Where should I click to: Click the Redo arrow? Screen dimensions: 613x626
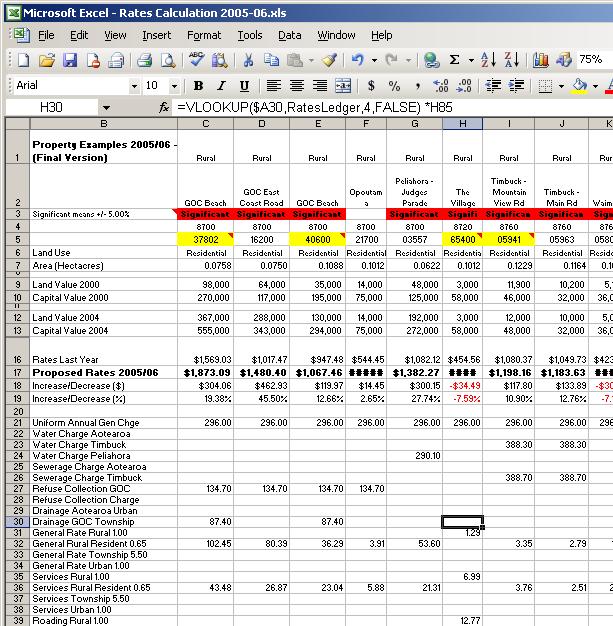tap(392, 60)
